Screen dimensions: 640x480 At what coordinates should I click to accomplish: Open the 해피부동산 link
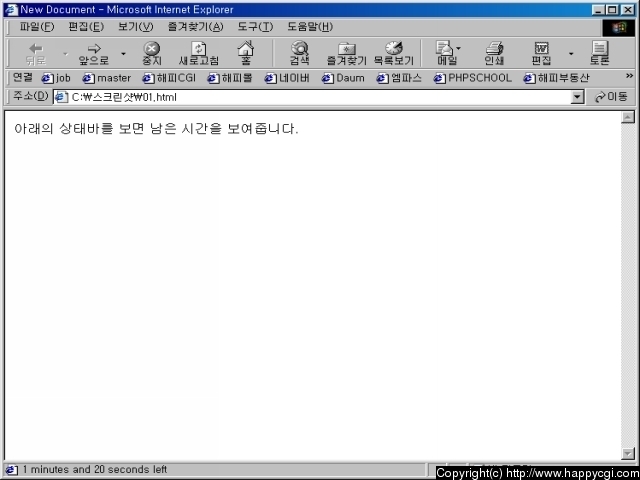pyautogui.click(x=556, y=78)
